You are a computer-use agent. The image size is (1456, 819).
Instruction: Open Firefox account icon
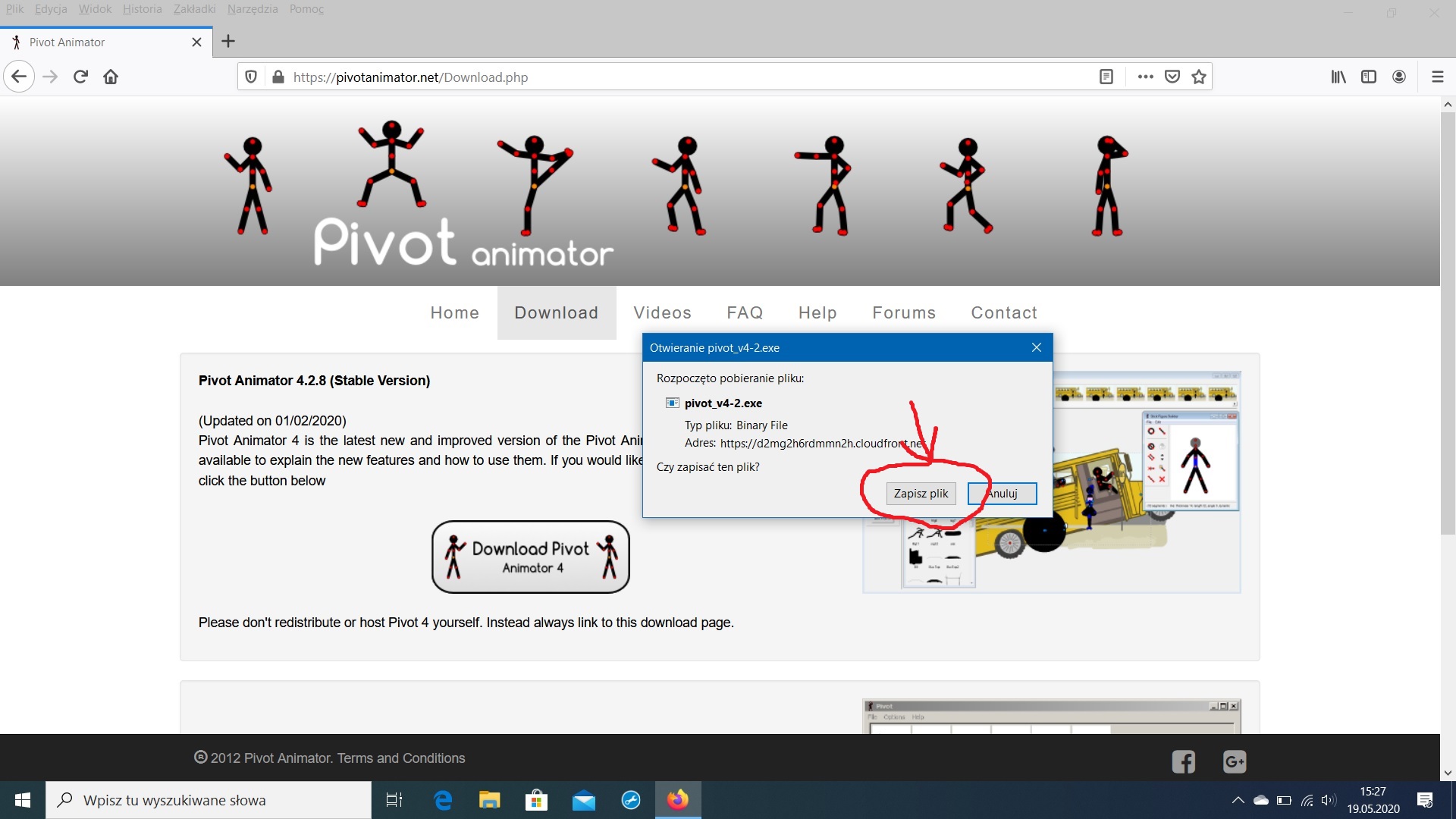tap(1399, 77)
